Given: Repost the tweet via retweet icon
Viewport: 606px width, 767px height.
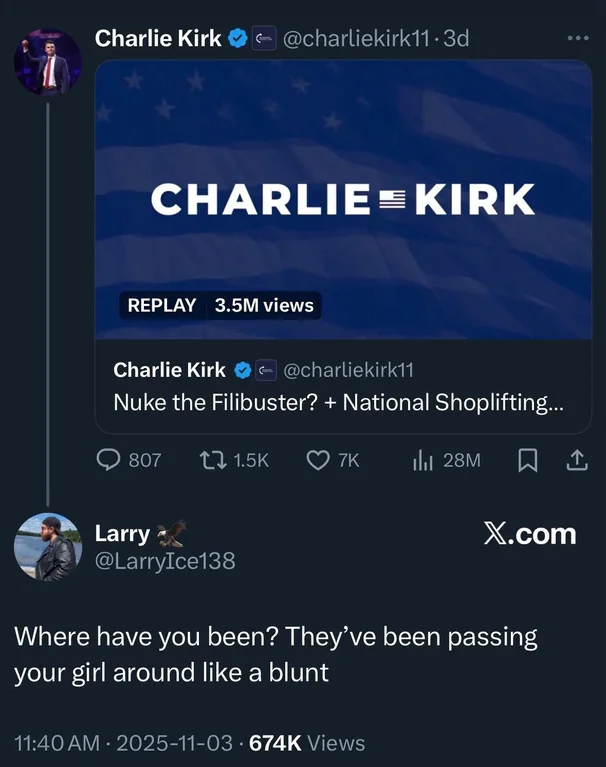Looking at the screenshot, I should pos(210,460).
